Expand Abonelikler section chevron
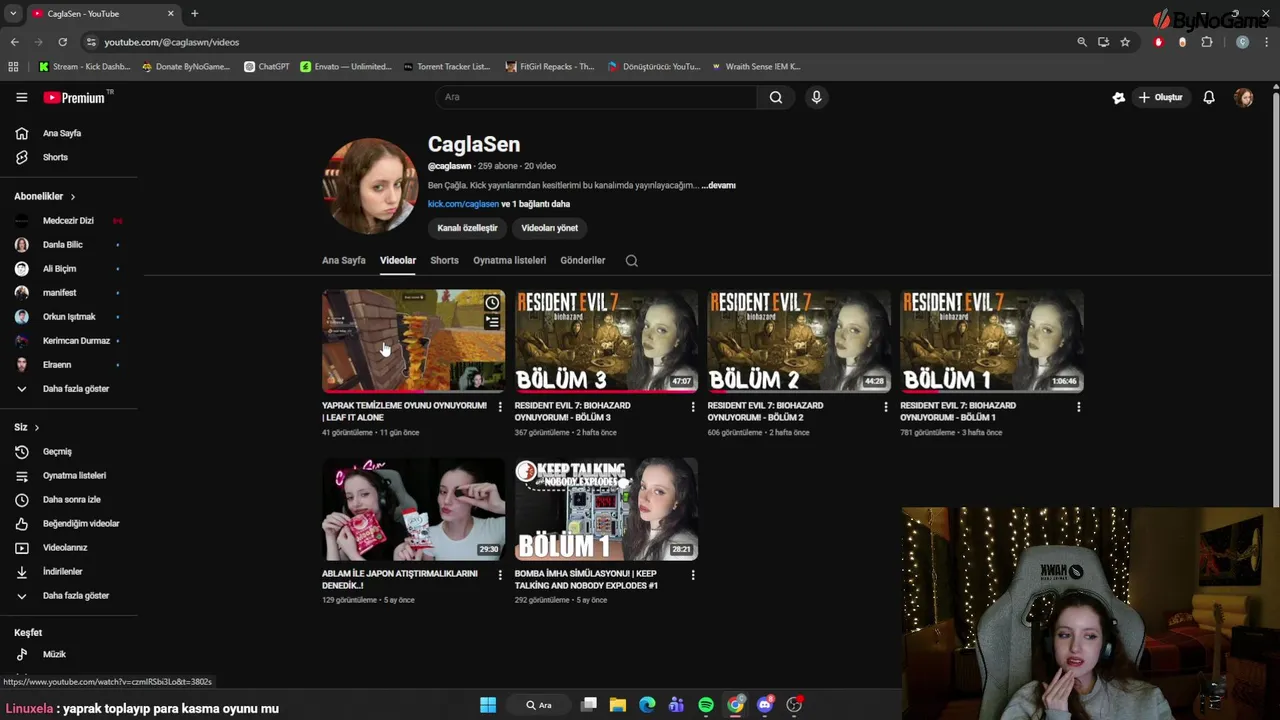The width and height of the screenshot is (1280, 720). coord(73,197)
